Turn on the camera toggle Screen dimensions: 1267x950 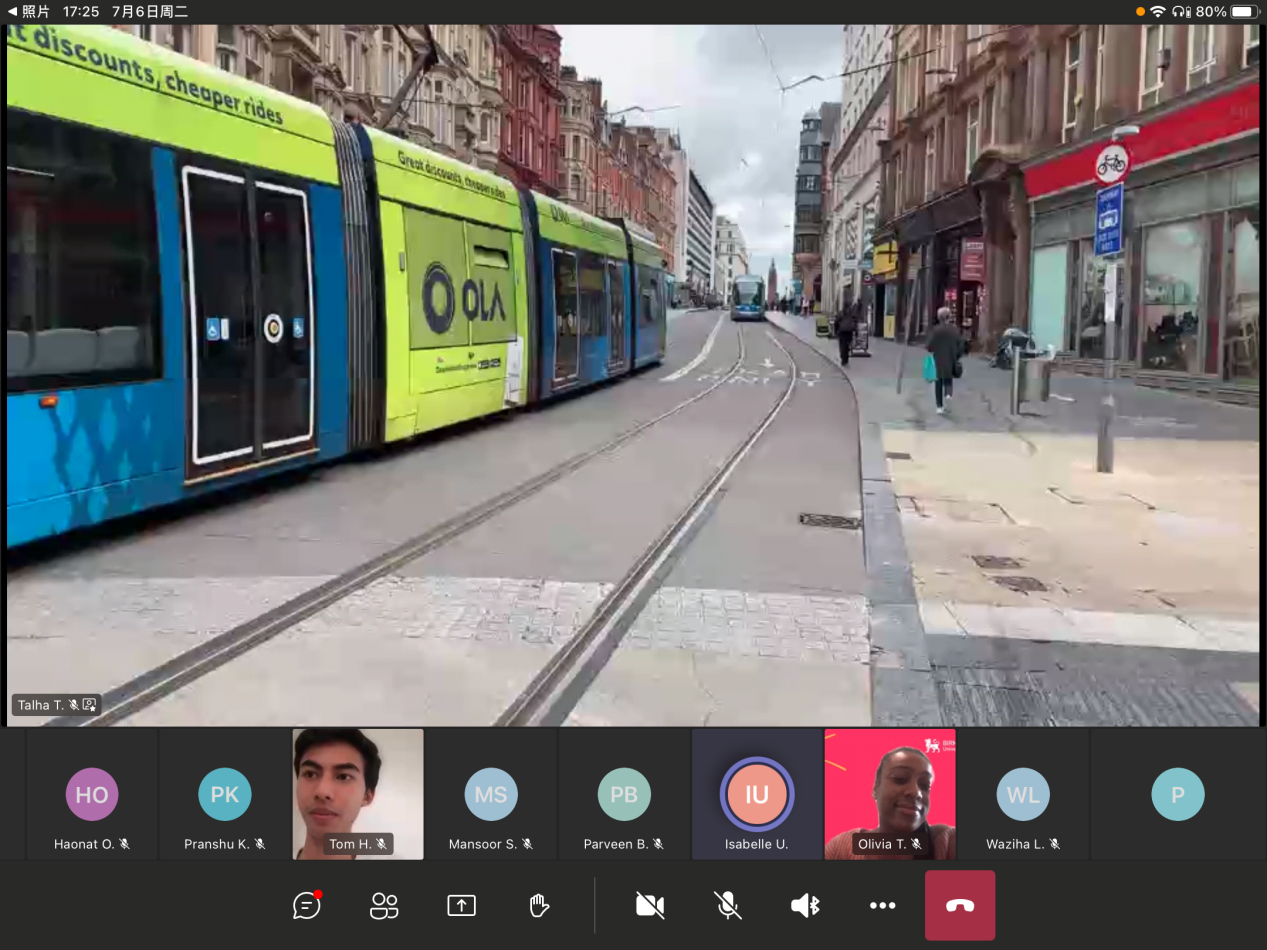point(650,906)
